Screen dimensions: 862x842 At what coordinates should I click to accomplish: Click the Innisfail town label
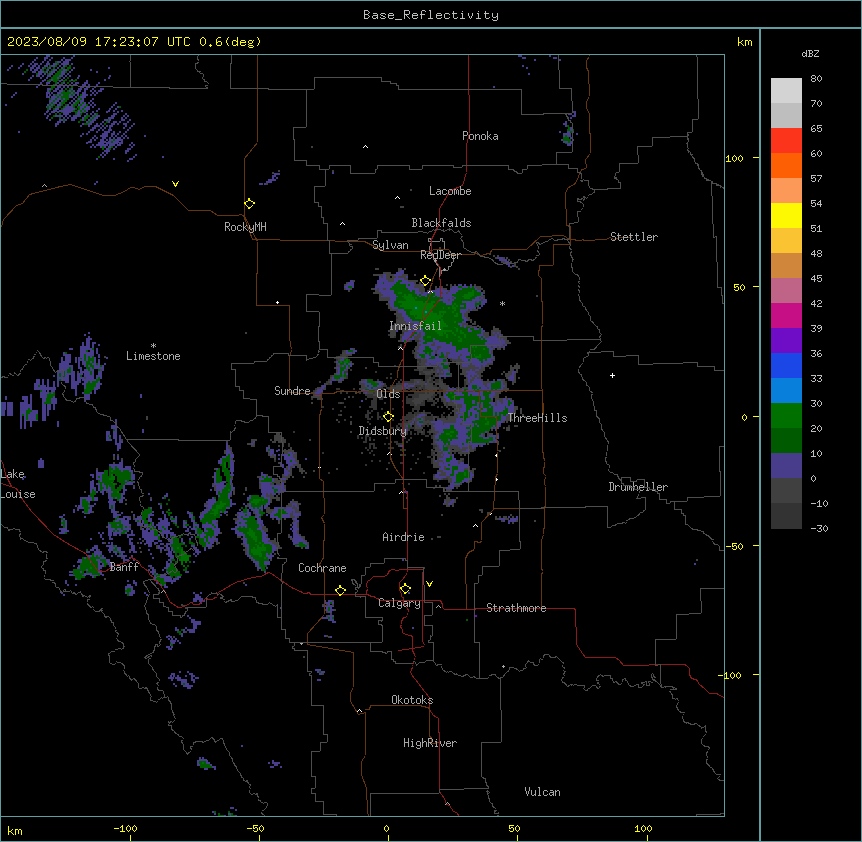[415, 326]
